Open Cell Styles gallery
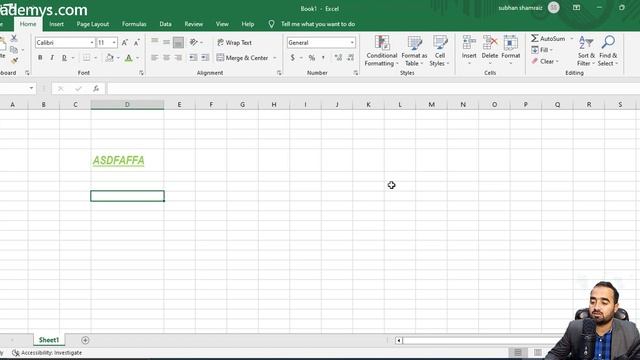The width and height of the screenshot is (640, 360). coord(440,51)
